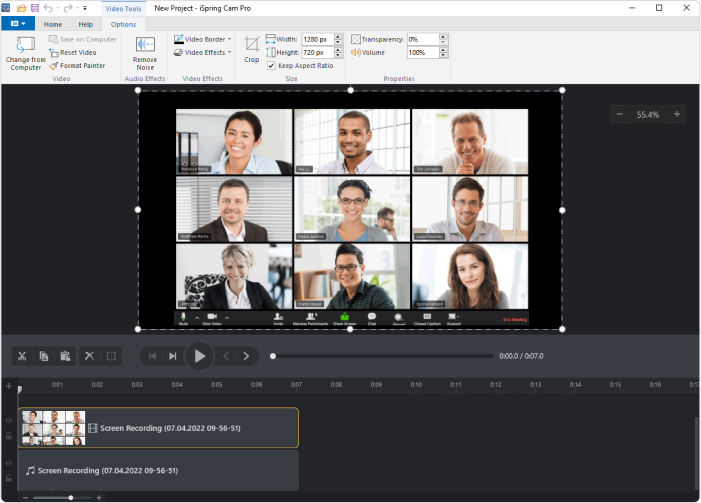
Task: Click the Volume speaker icon
Action: [x=356, y=52]
